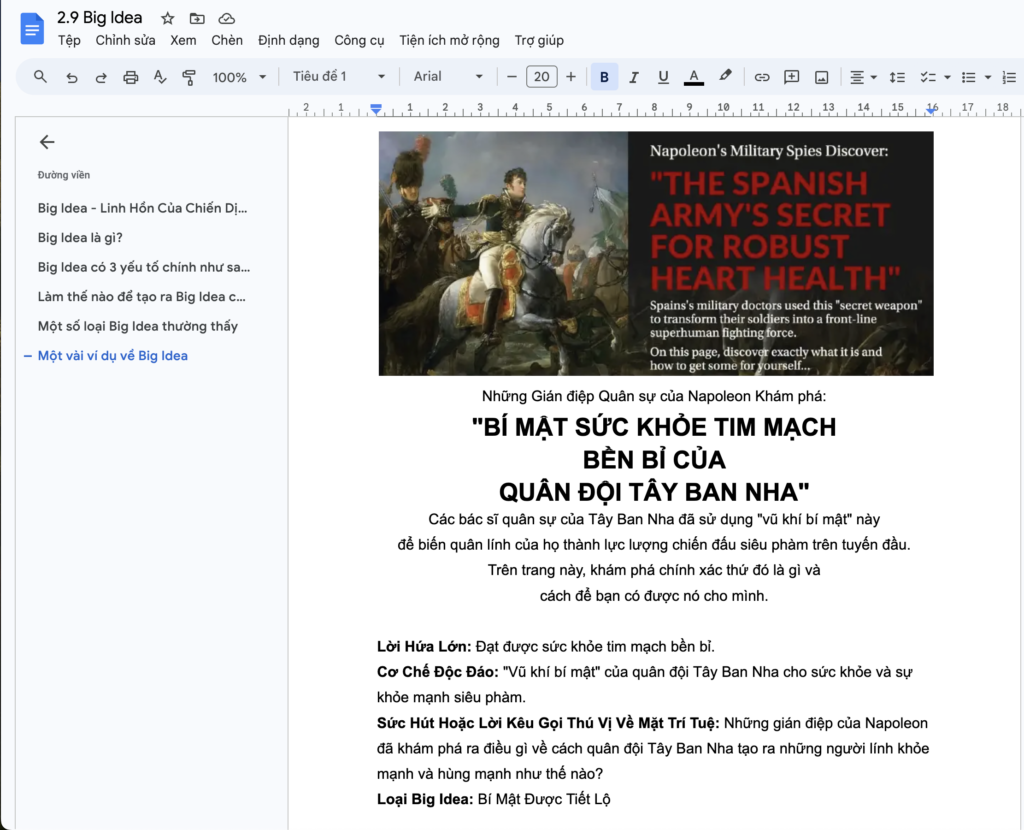This screenshot has width=1024, height=830.
Task: Open the text color picker
Action: tap(694, 77)
